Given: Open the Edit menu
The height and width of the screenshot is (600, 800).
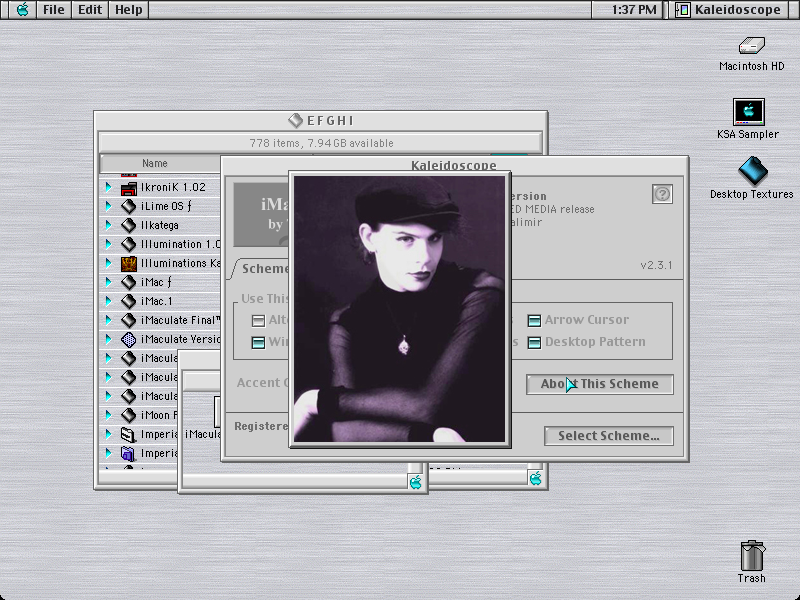Looking at the screenshot, I should 90,9.
